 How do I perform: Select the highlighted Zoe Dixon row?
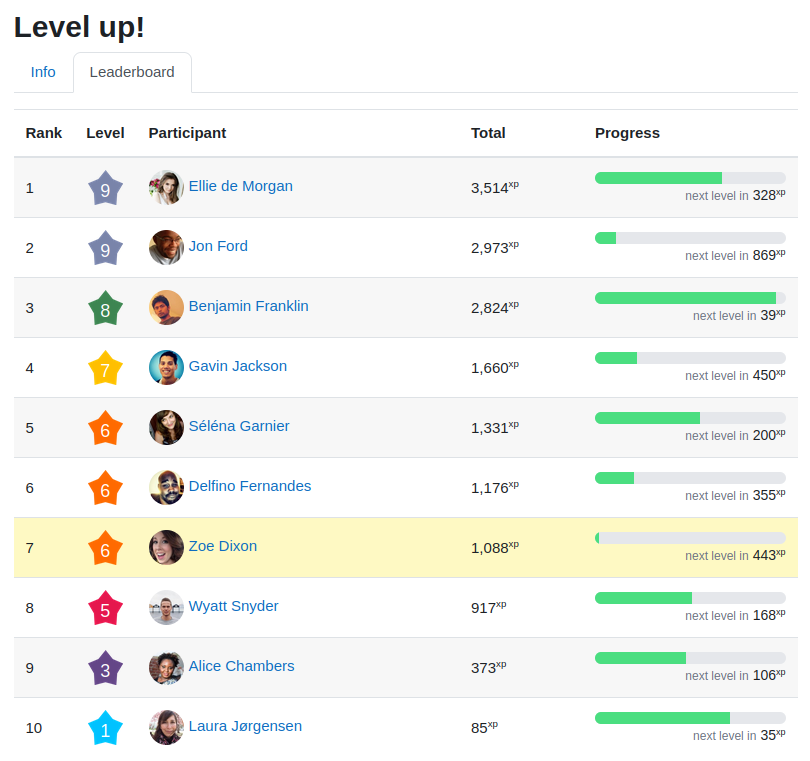click(x=400, y=547)
